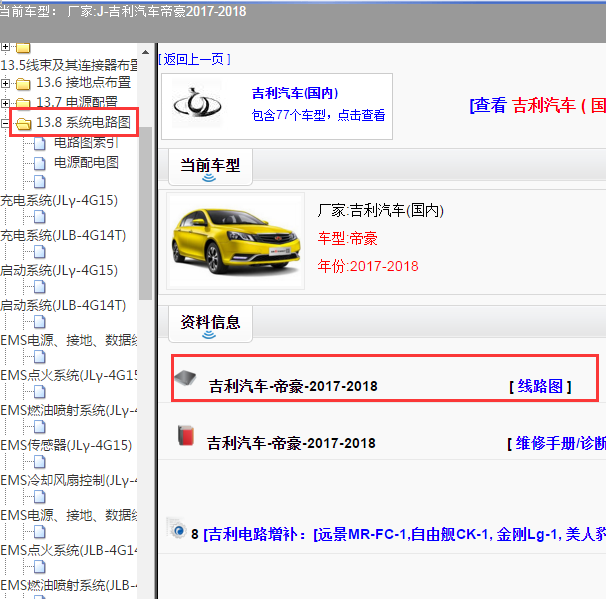Click page icon above EMS点火系统(JLB-4G14
The height and width of the screenshot is (599, 606).
(39, 532)
